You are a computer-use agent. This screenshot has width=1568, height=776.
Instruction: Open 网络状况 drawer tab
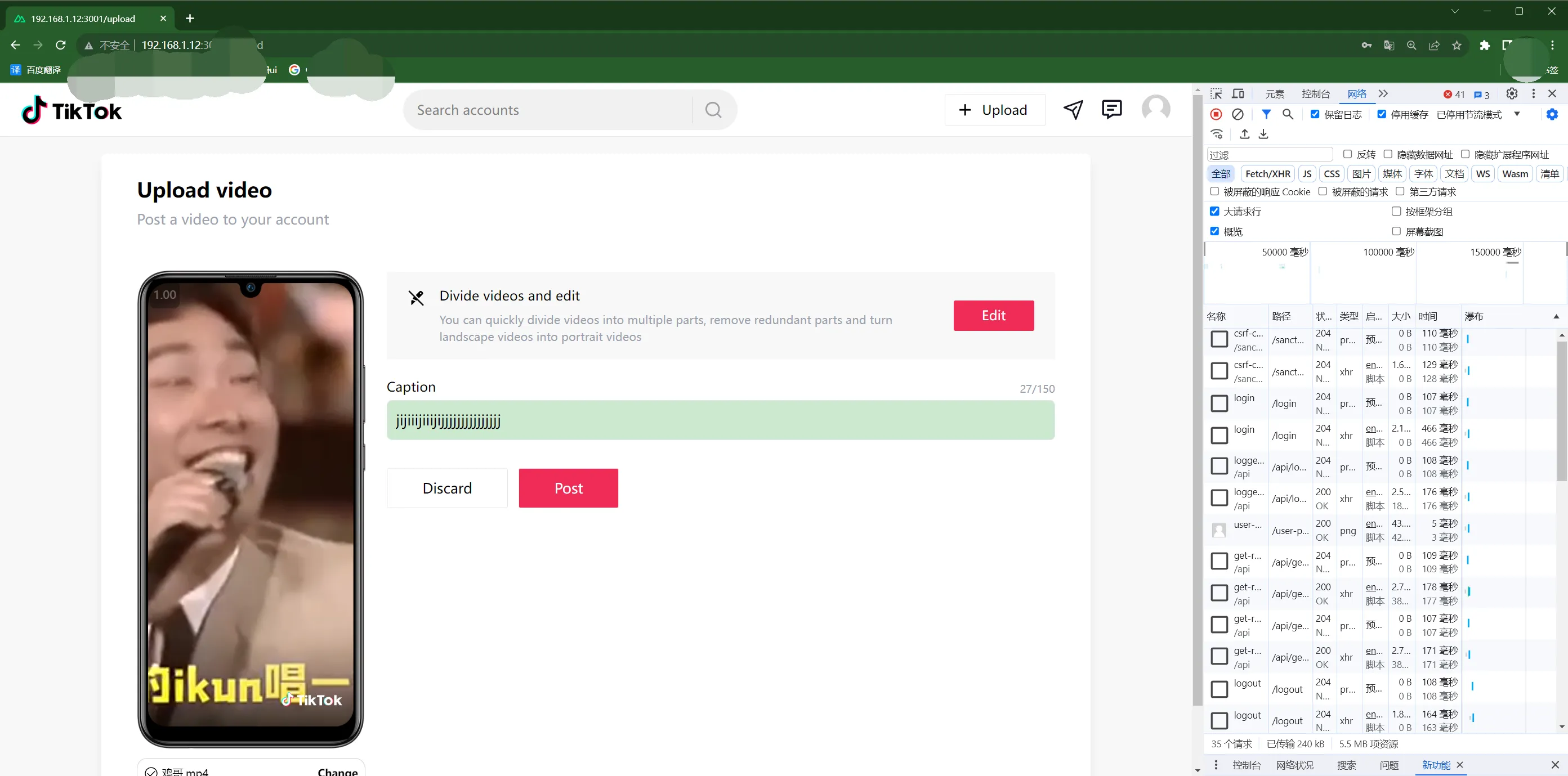[1295, 765]
